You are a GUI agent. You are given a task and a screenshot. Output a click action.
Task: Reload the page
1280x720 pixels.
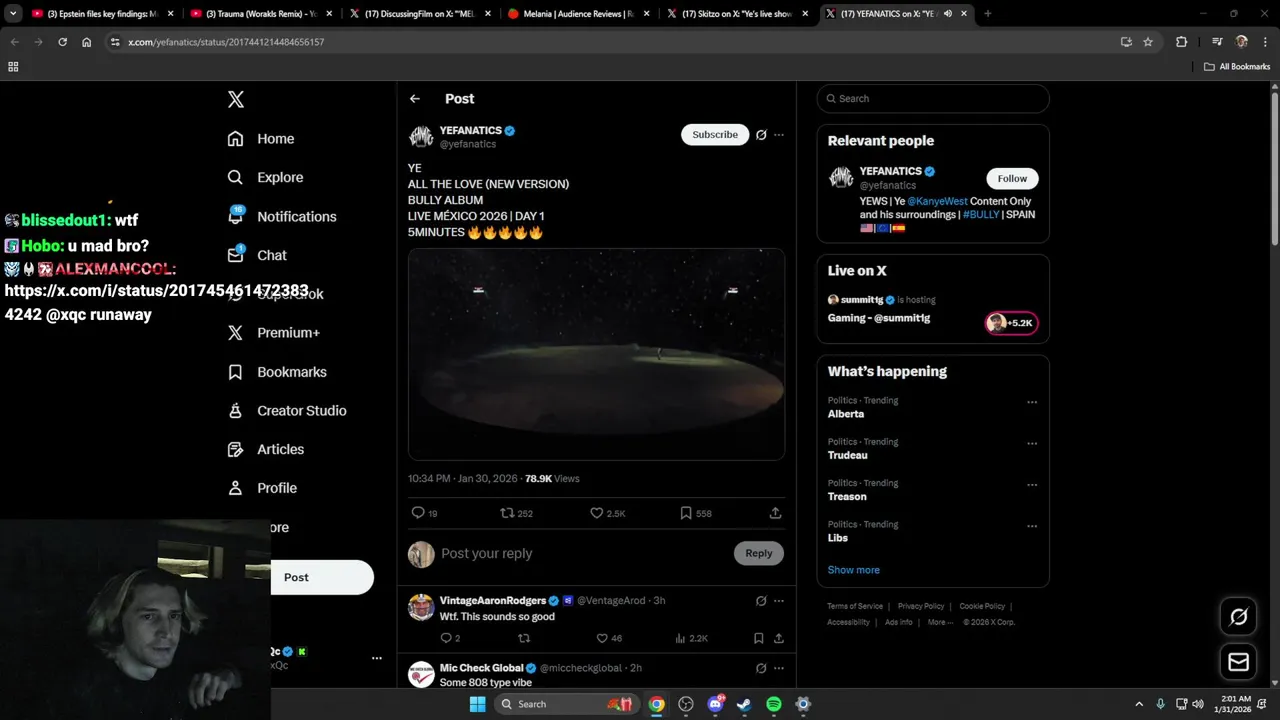pyautogui.click(x=62, y=42)
